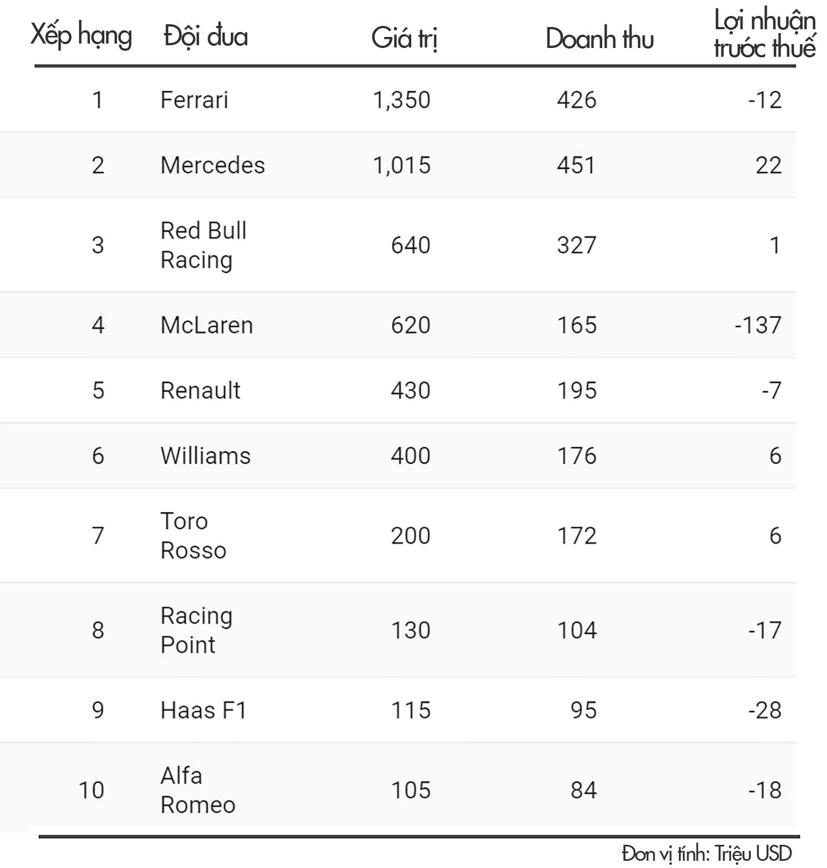Click the Renault team name
Viewport: 827px width, 868px height.
point(200,390)
